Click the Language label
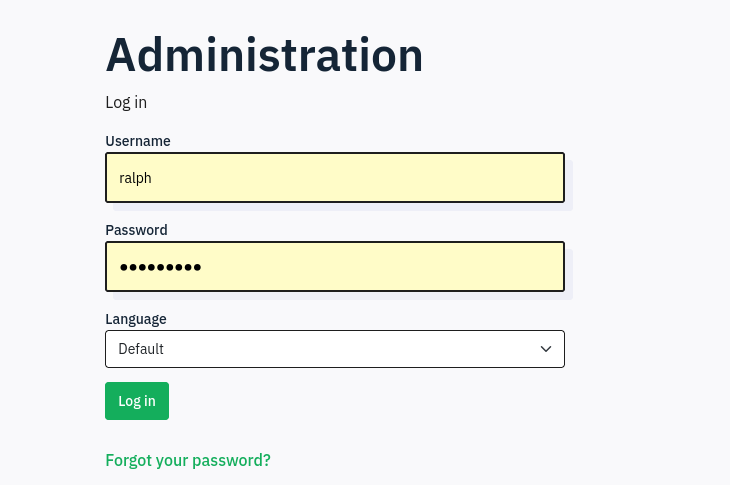The image size is (730, 485). click(x=136, y=319)
